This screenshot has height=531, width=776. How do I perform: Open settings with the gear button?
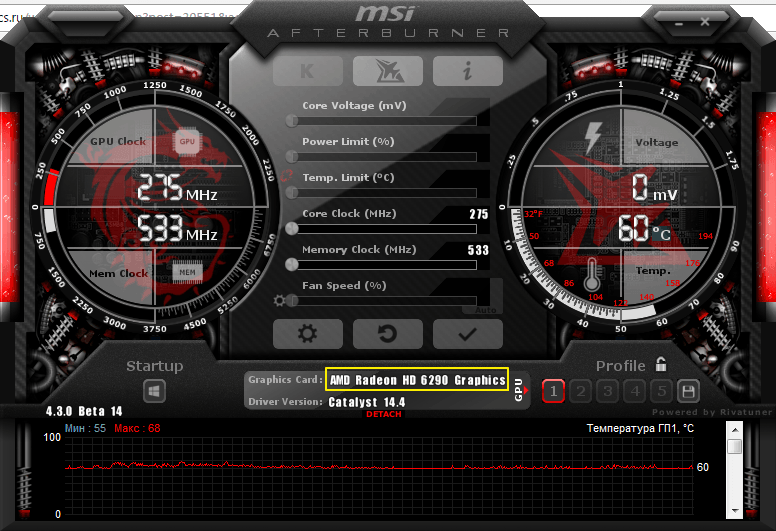pyautogui.click(x=308, y=333)
